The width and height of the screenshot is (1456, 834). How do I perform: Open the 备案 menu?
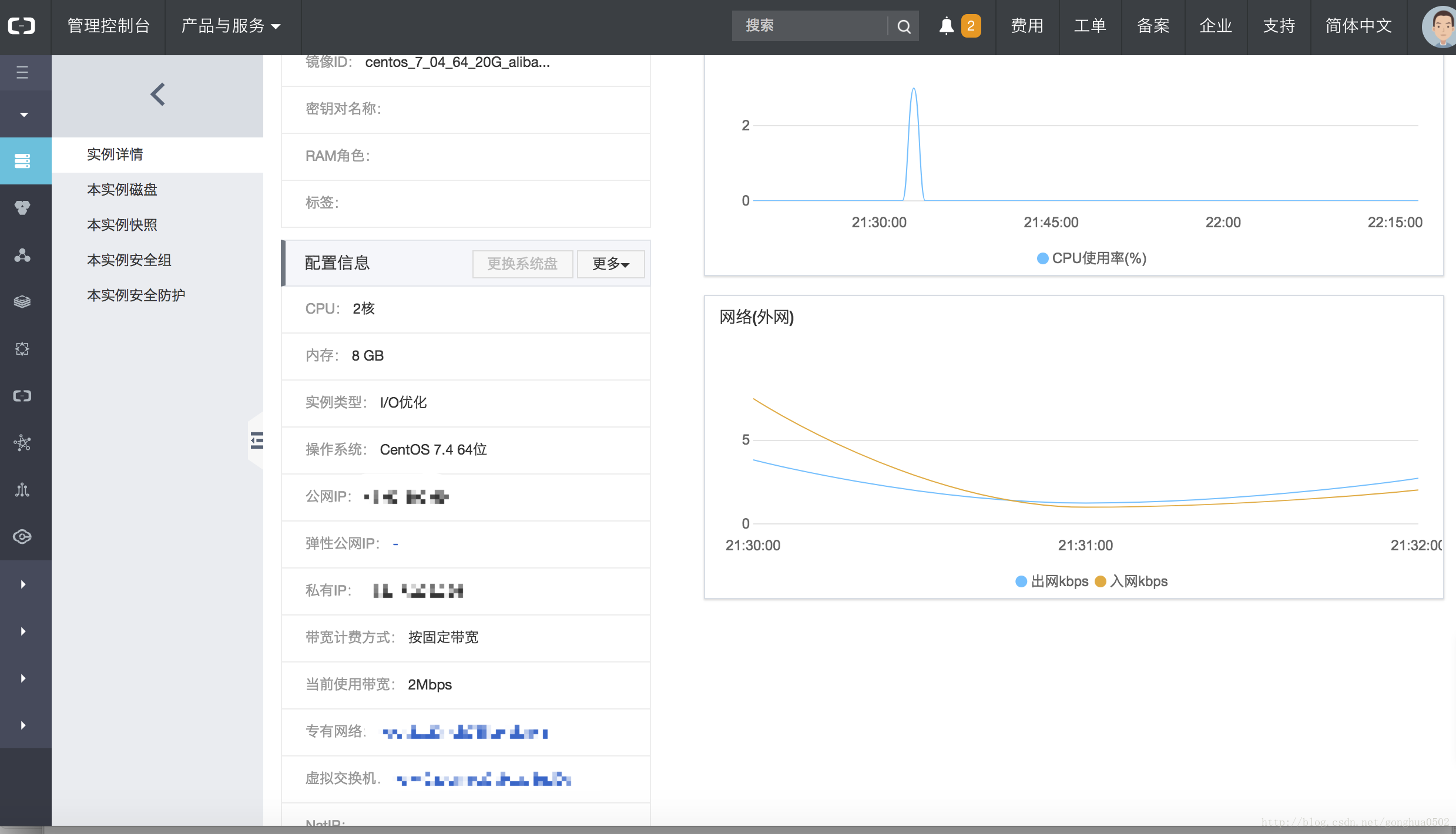[x=1153, y=26]
